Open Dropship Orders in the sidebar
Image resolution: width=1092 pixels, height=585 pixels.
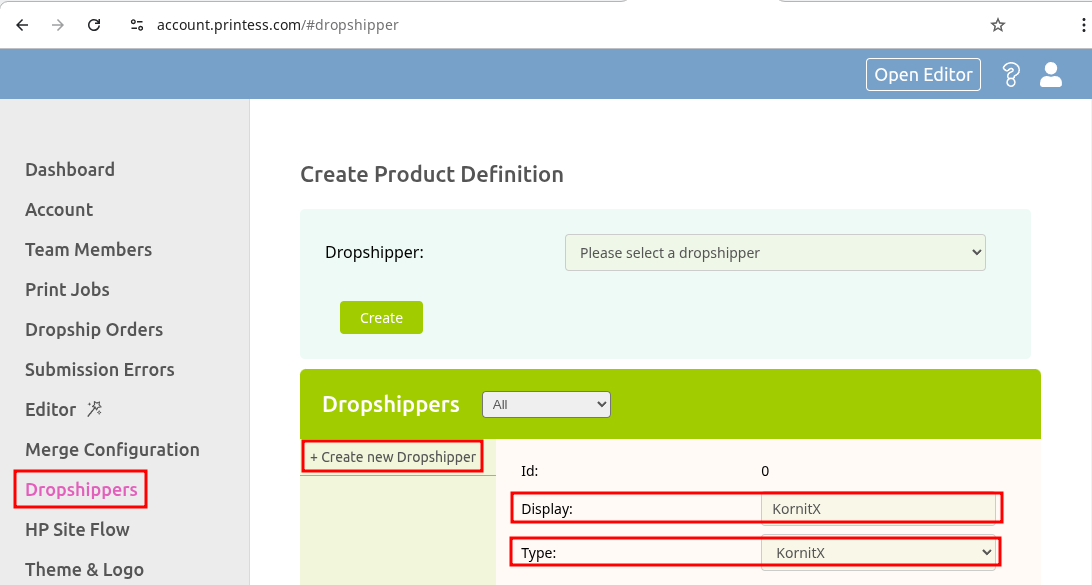[94, 329]
